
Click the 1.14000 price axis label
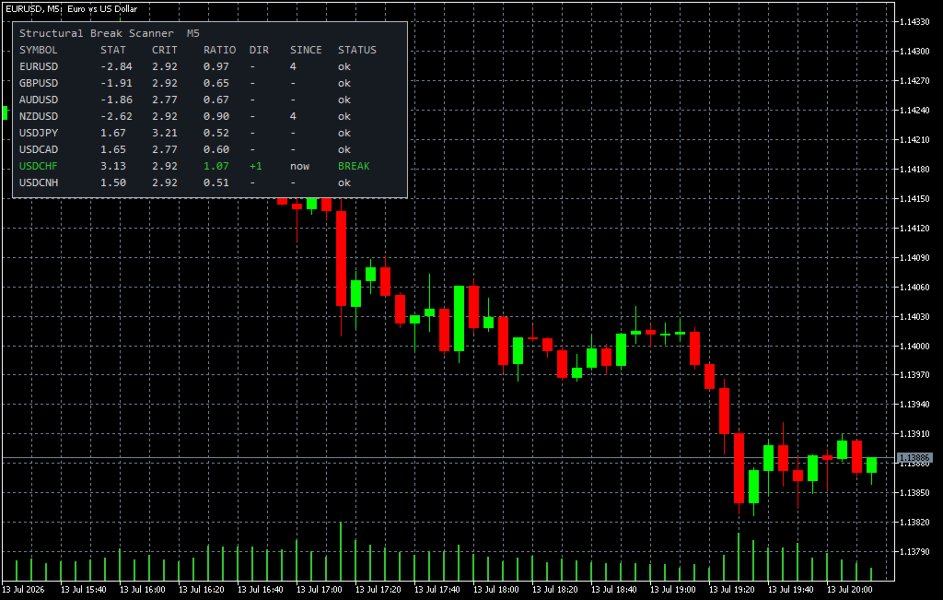tap(914, 346)
